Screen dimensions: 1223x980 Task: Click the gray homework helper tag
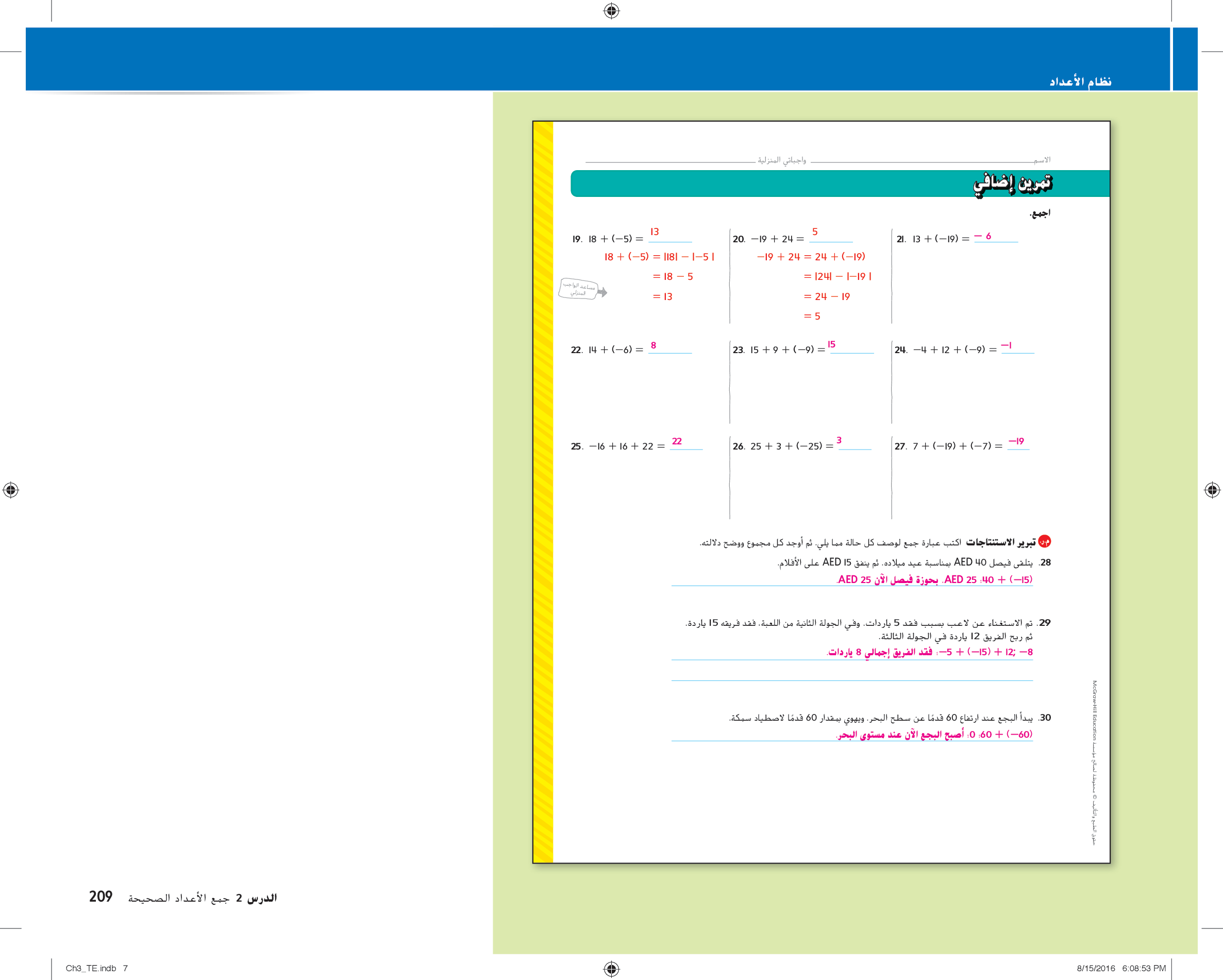point(578,289)
